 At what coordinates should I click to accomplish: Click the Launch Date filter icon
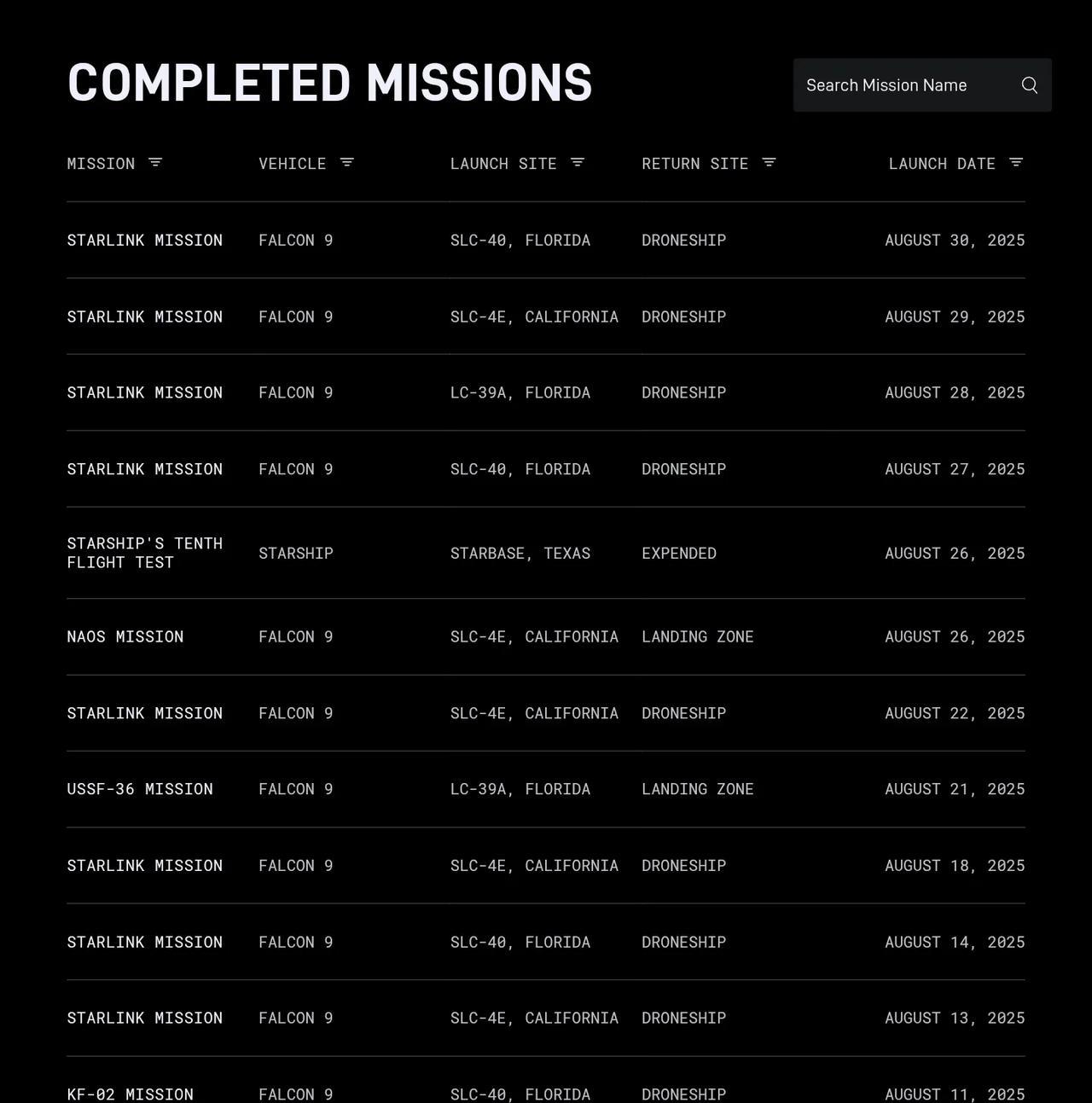pos(1016,163)
